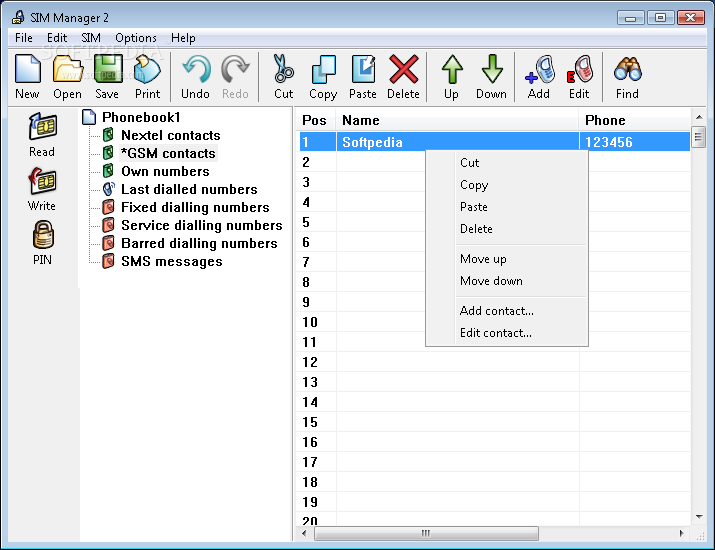Write to the SIM card using the Write icon

point(42,181)
